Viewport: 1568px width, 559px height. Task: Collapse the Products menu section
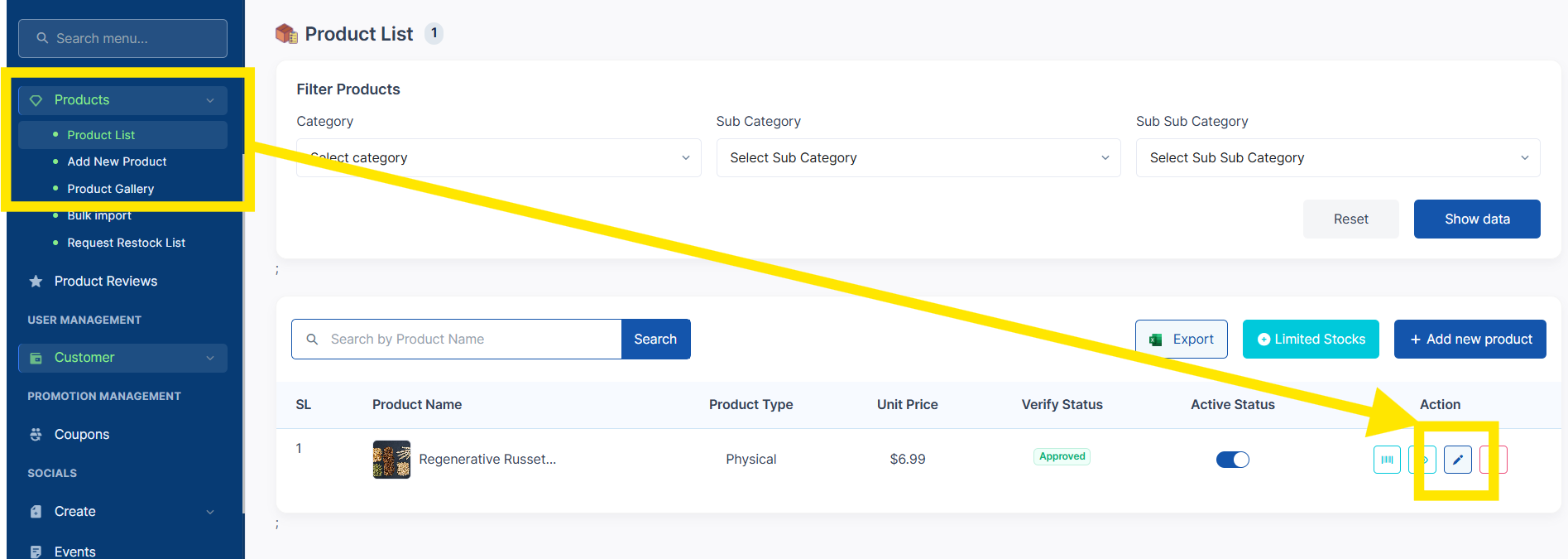pos(122,100)
